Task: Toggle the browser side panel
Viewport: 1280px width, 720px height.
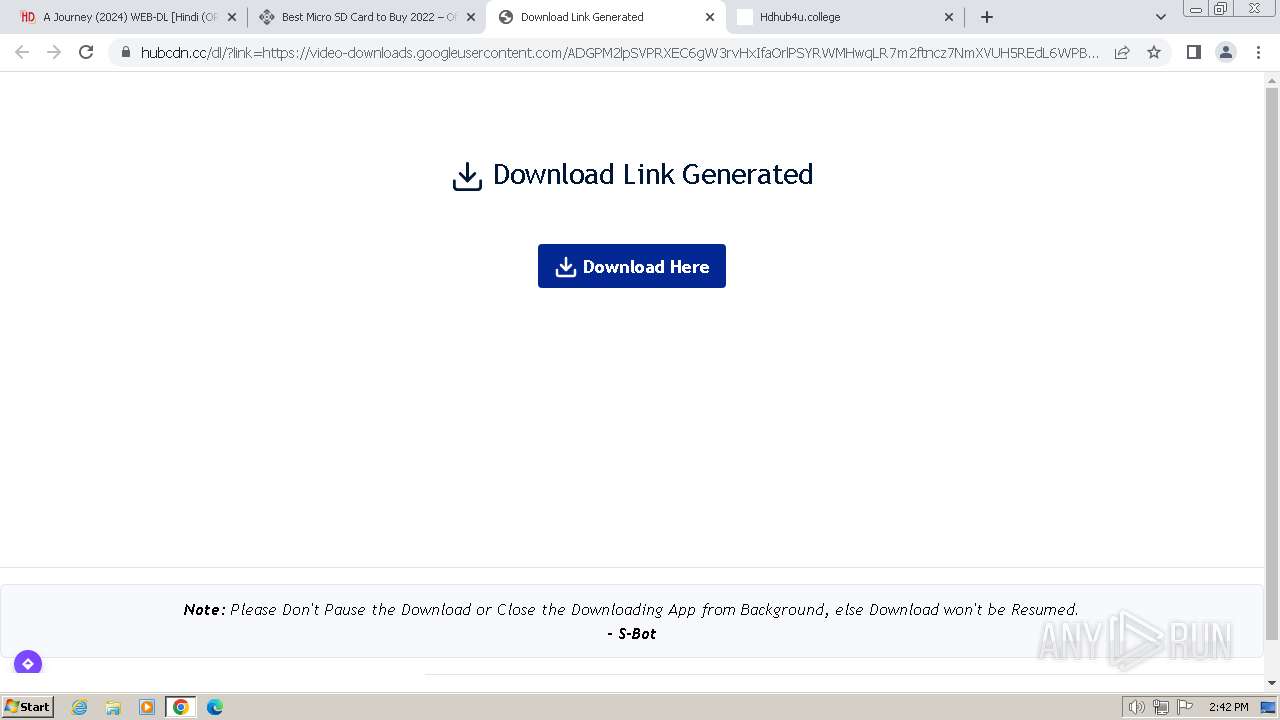Action: click(1193, 52)
